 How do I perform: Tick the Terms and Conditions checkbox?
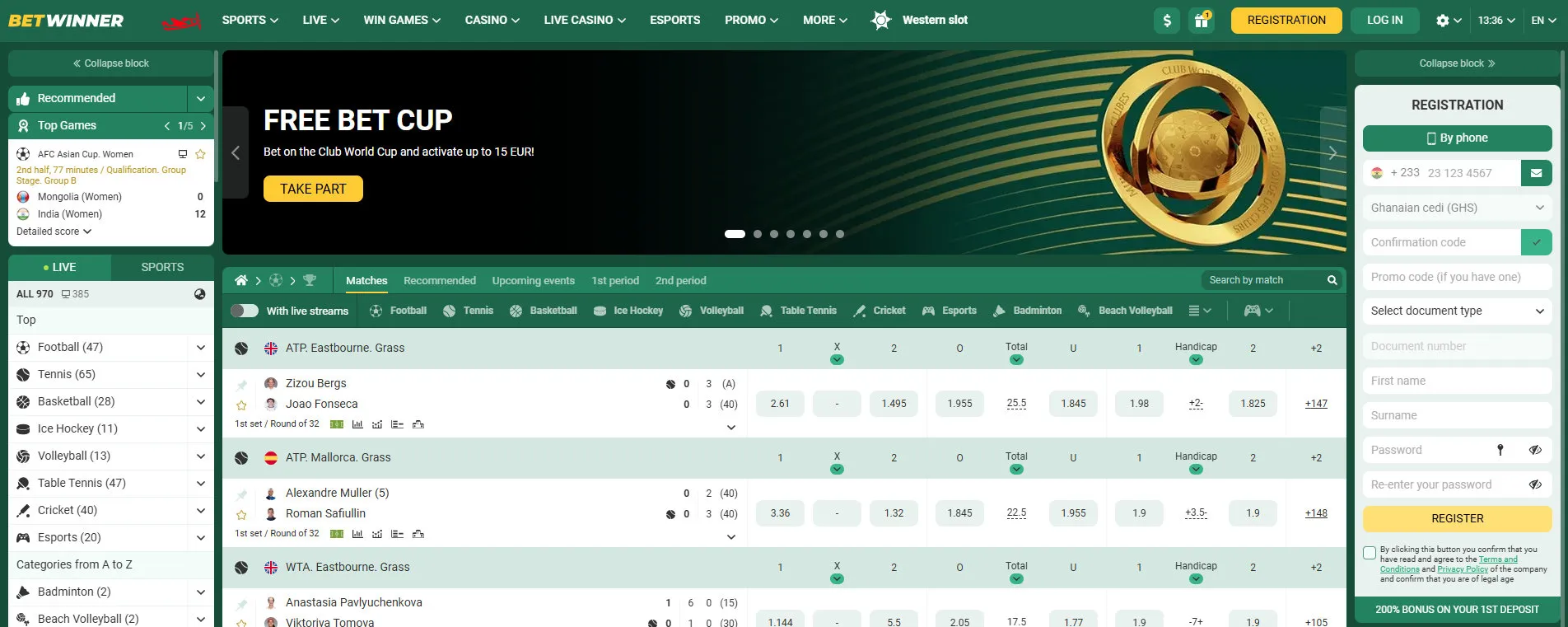click(1370, 553)
